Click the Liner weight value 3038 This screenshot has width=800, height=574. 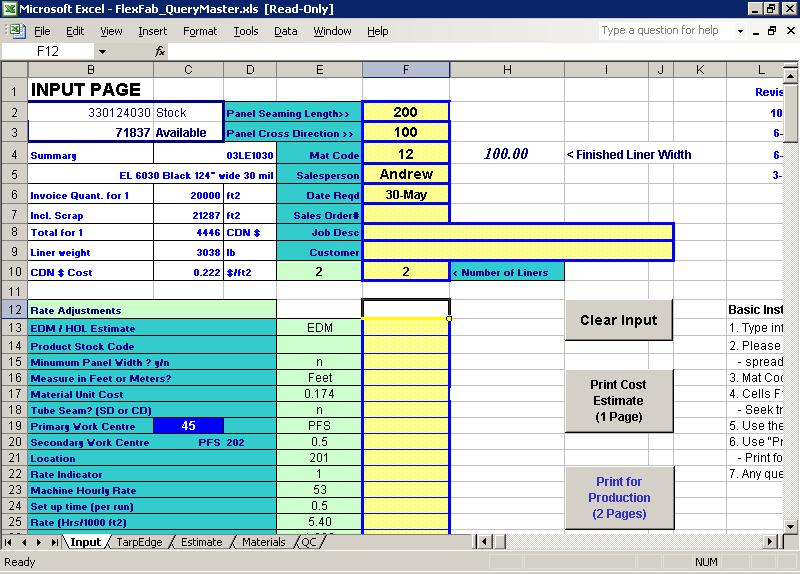pos(188,252)
